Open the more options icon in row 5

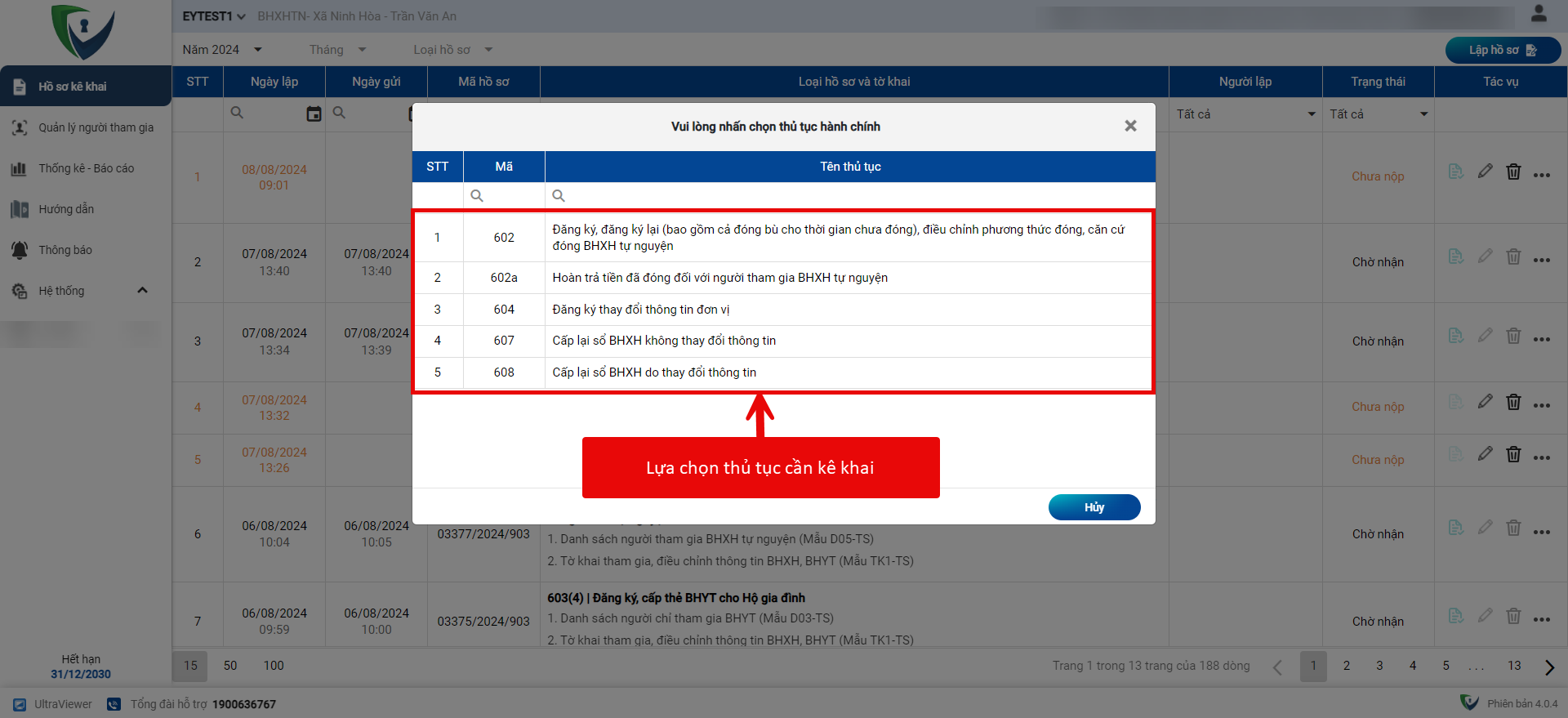1541,458
